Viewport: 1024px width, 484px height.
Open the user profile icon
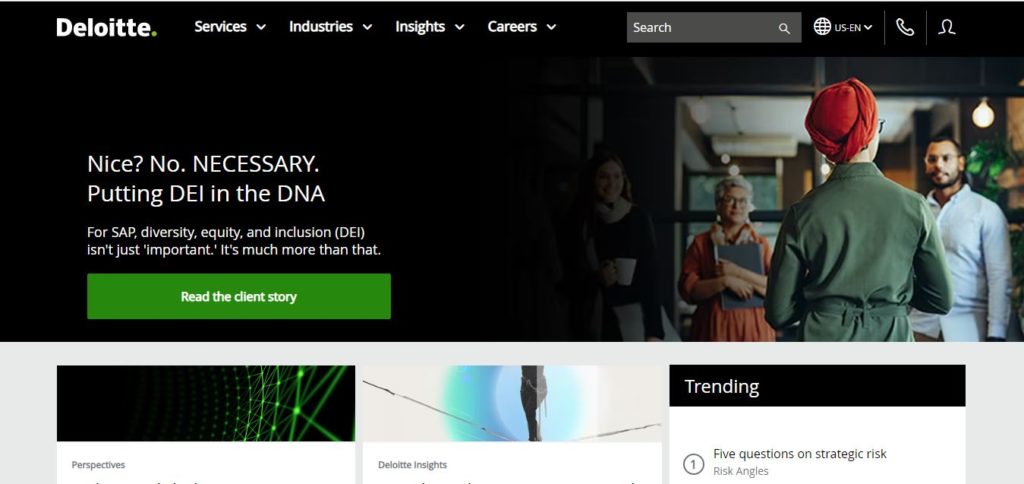click(946, 27)
